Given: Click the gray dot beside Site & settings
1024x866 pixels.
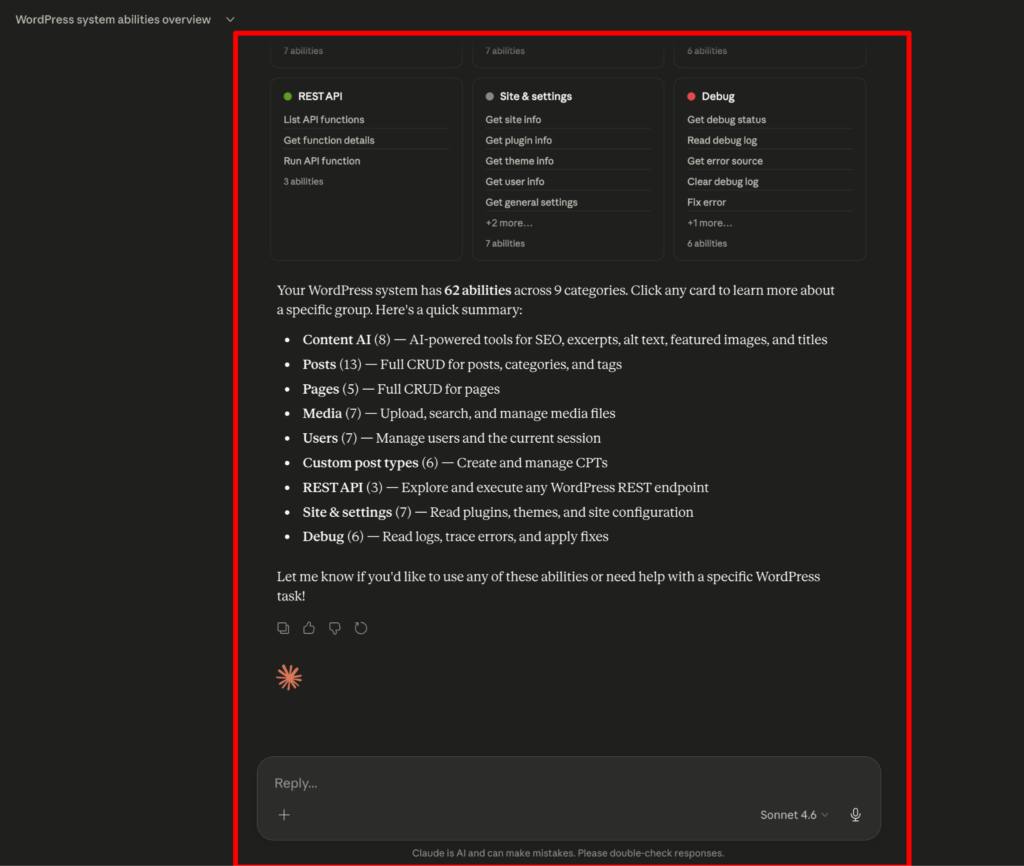Looking at the screenshot, I should [x=489, y=97].
